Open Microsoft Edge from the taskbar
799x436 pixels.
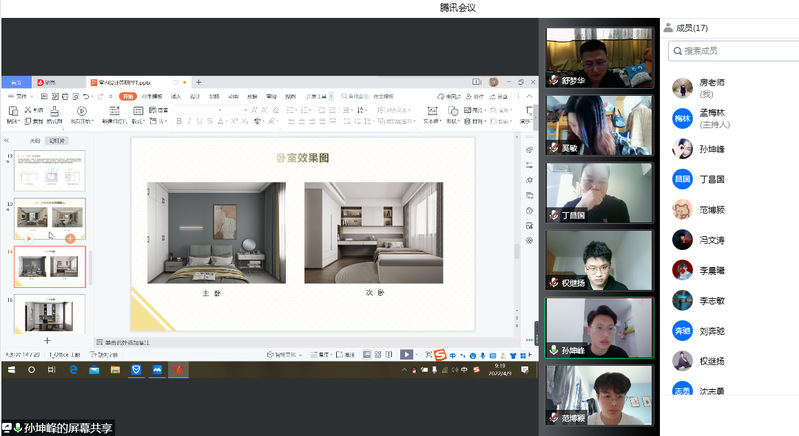(73, 369)
